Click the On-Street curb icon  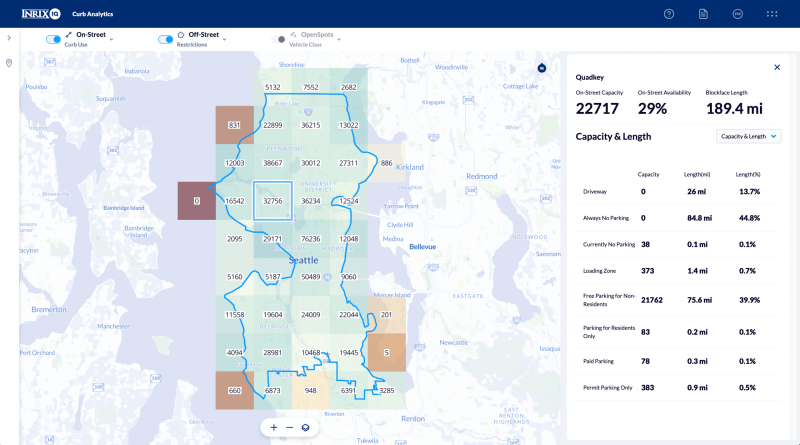pyautogui.click(x=68, y=35)
